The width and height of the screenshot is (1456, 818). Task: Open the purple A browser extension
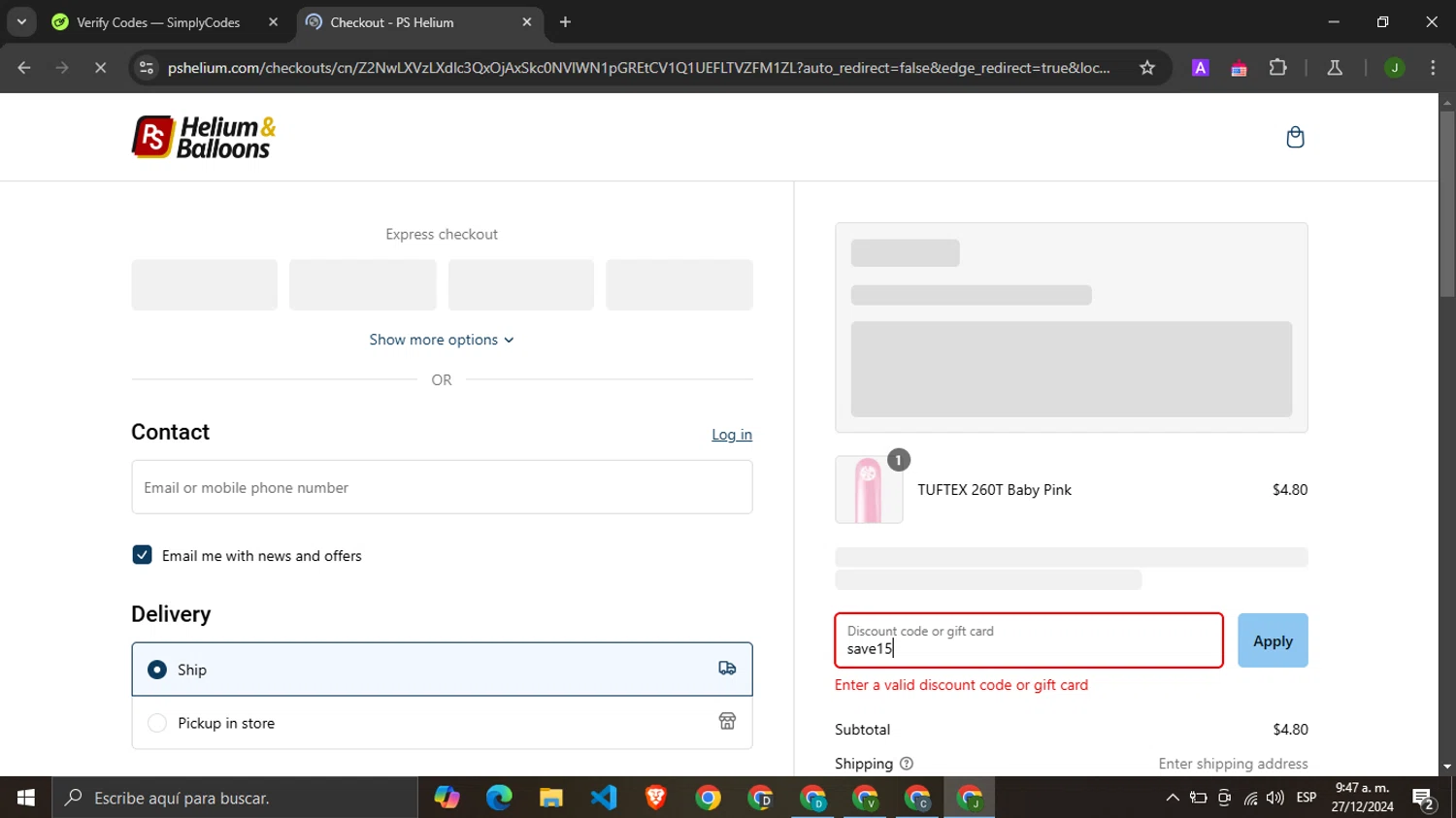(x=1201, y=68)
